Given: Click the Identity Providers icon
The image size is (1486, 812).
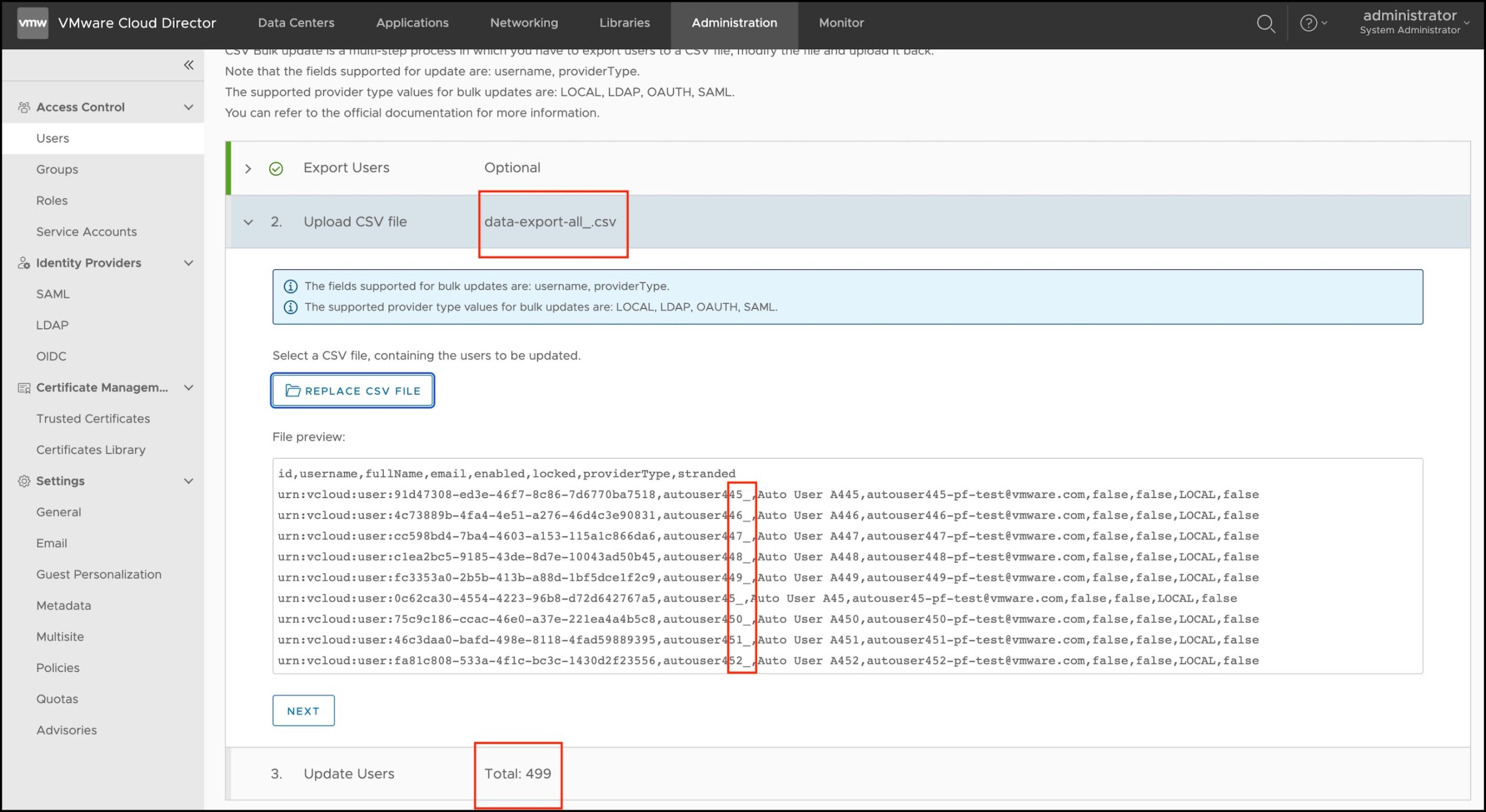Looking at the screenshot, I should tap(24, 263).
